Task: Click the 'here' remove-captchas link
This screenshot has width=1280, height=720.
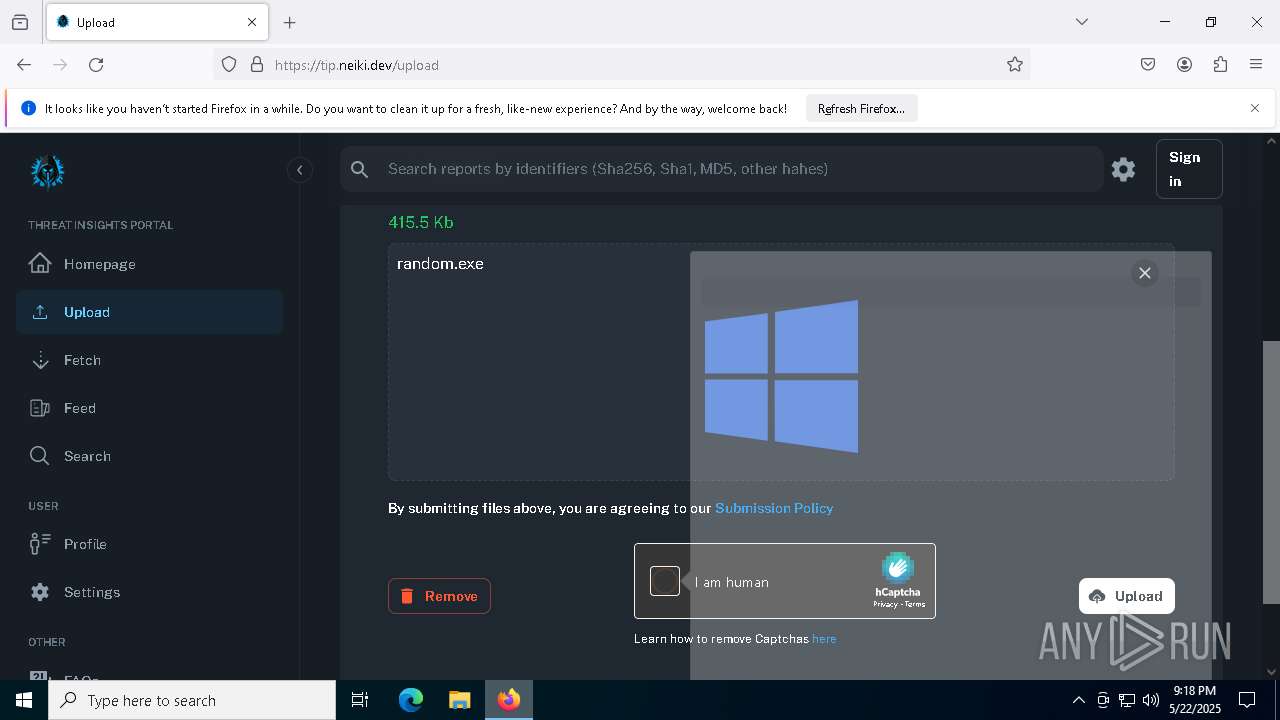Action: [x=824, y=639]
